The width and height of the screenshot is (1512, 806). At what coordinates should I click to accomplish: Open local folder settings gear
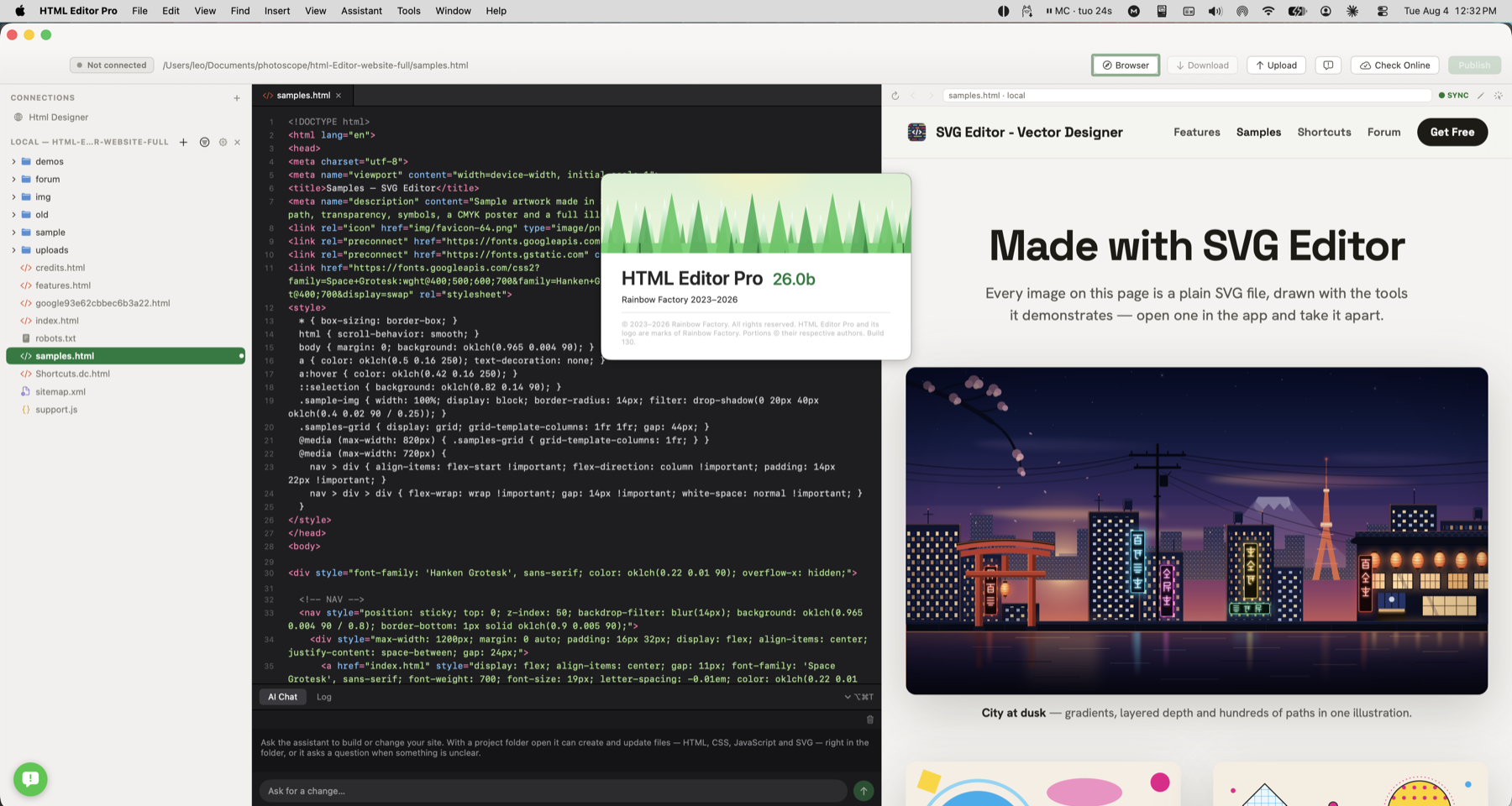point(223,143)
